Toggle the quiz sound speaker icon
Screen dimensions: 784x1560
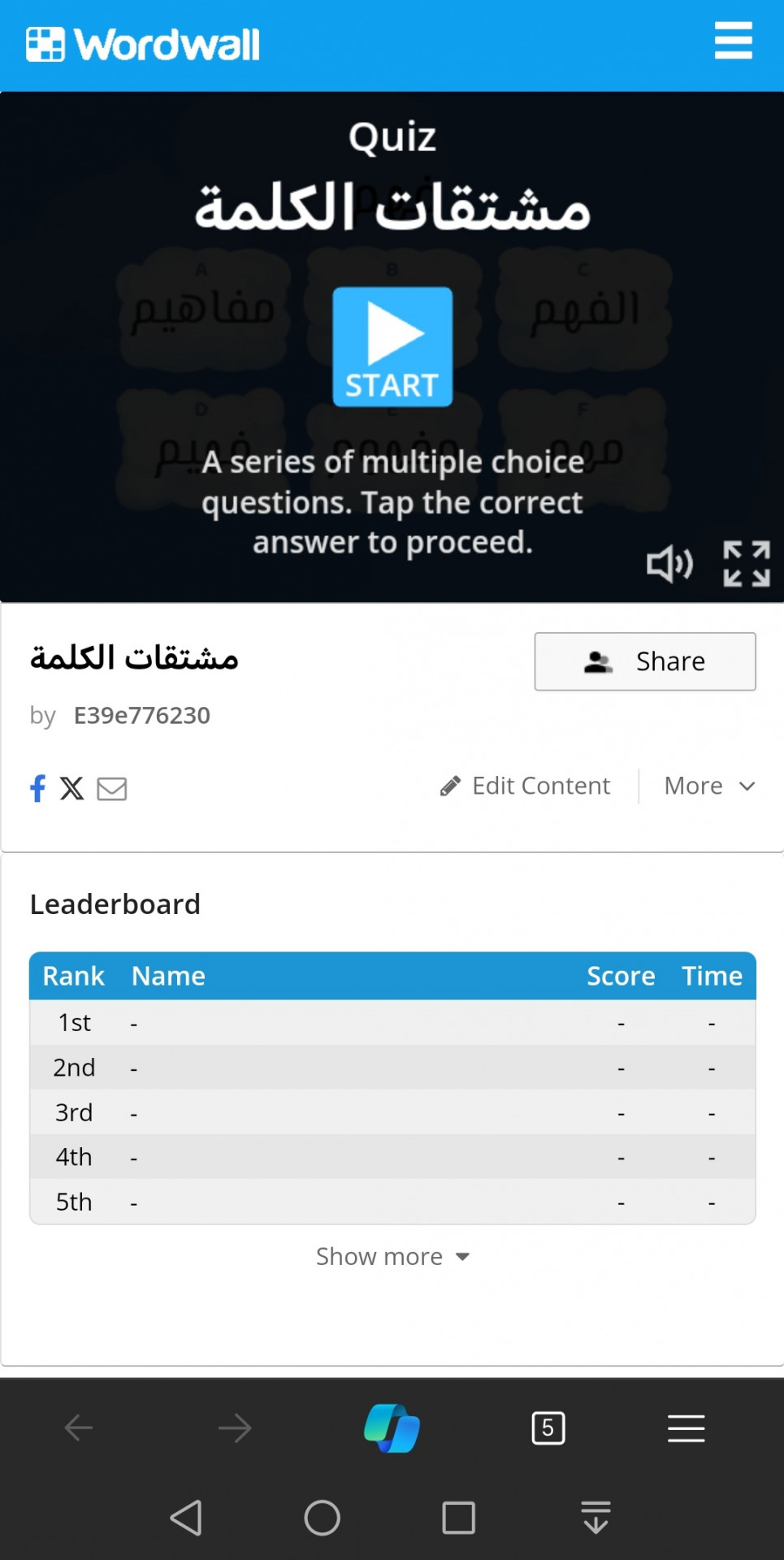tap(669, 563)
